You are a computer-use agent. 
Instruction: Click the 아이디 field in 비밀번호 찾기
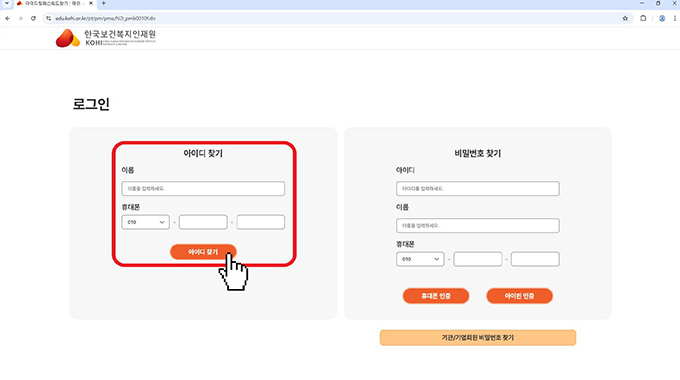[x=477, y=189]
